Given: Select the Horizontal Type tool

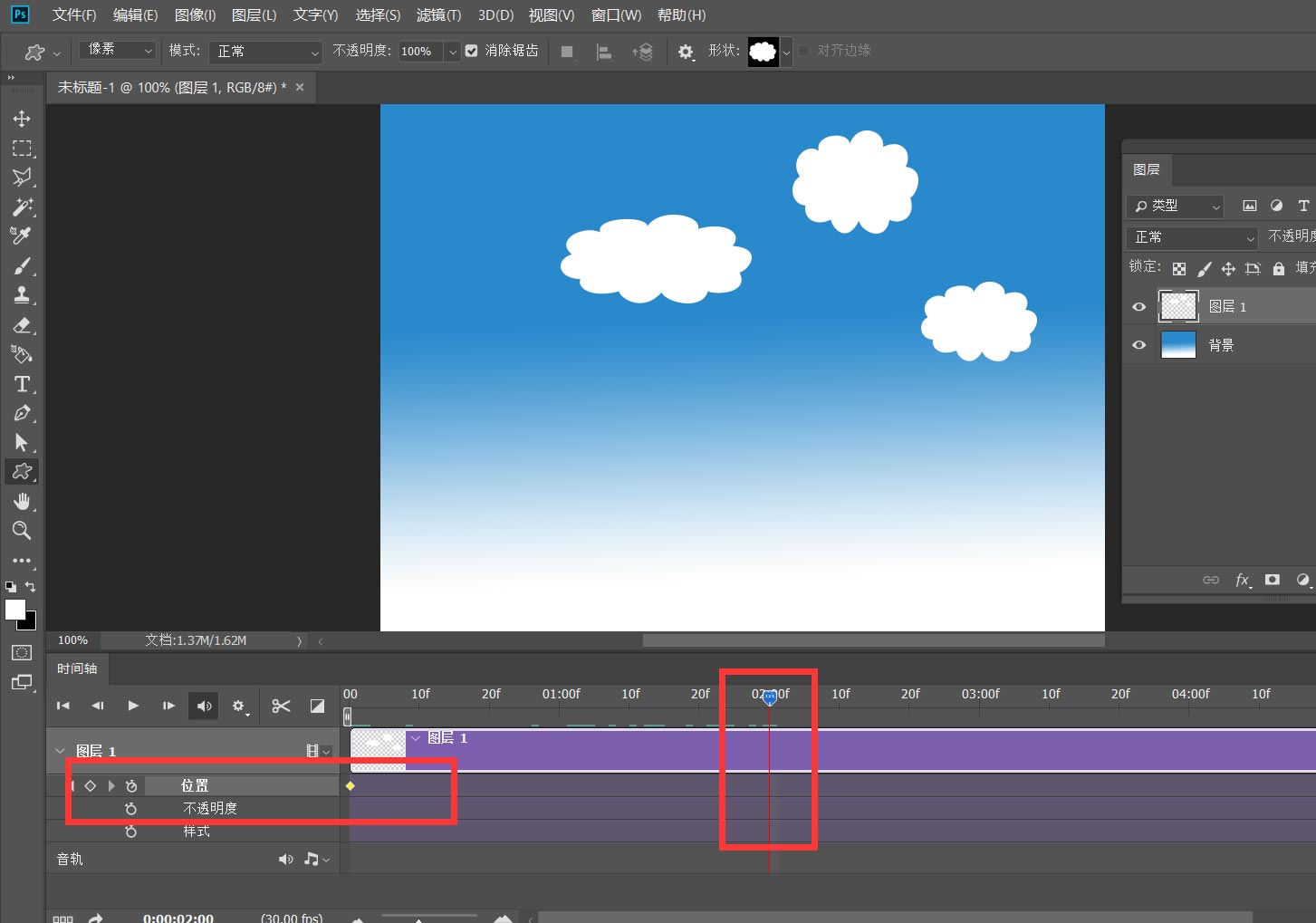Looking at the screenshot, I should (x=22, y=384).
